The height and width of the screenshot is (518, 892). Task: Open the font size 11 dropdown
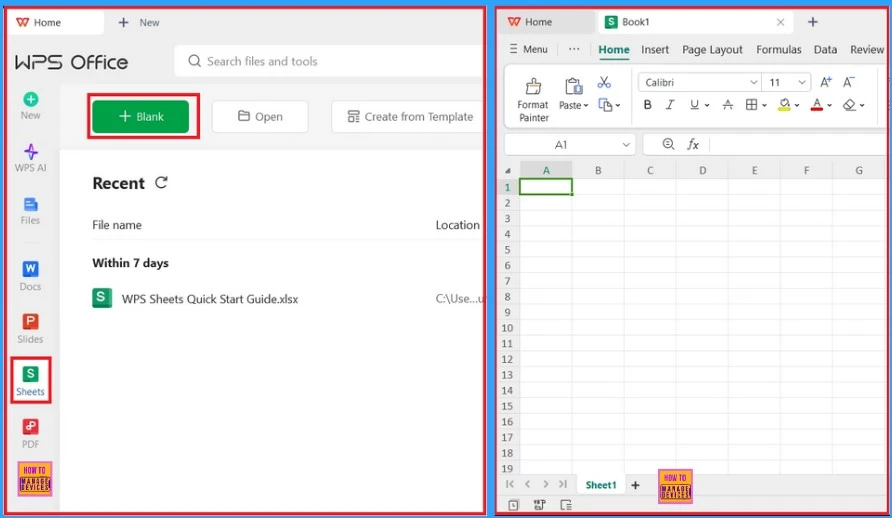(x=802, y=82)
